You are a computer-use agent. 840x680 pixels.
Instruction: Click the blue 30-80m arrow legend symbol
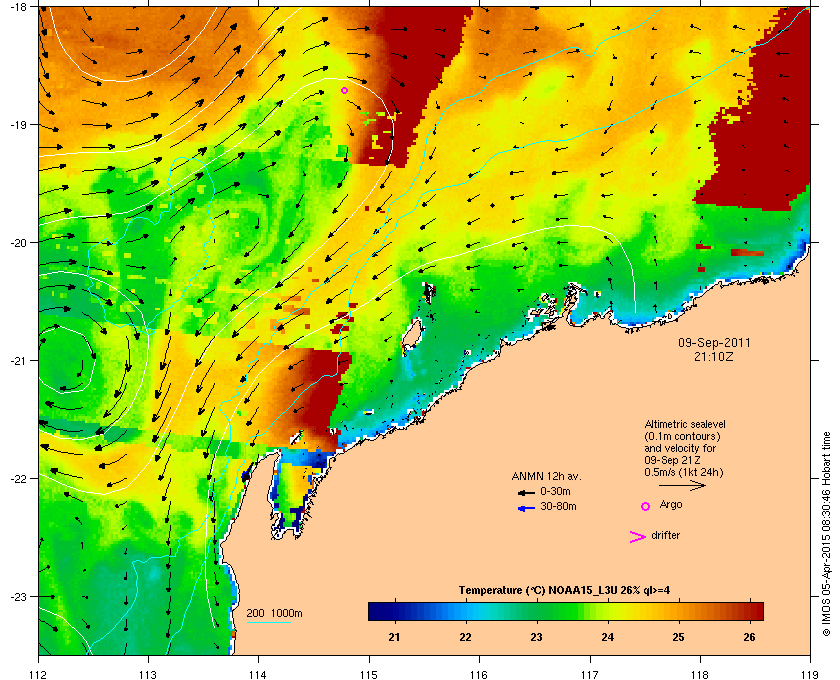(x=526, y=508)
